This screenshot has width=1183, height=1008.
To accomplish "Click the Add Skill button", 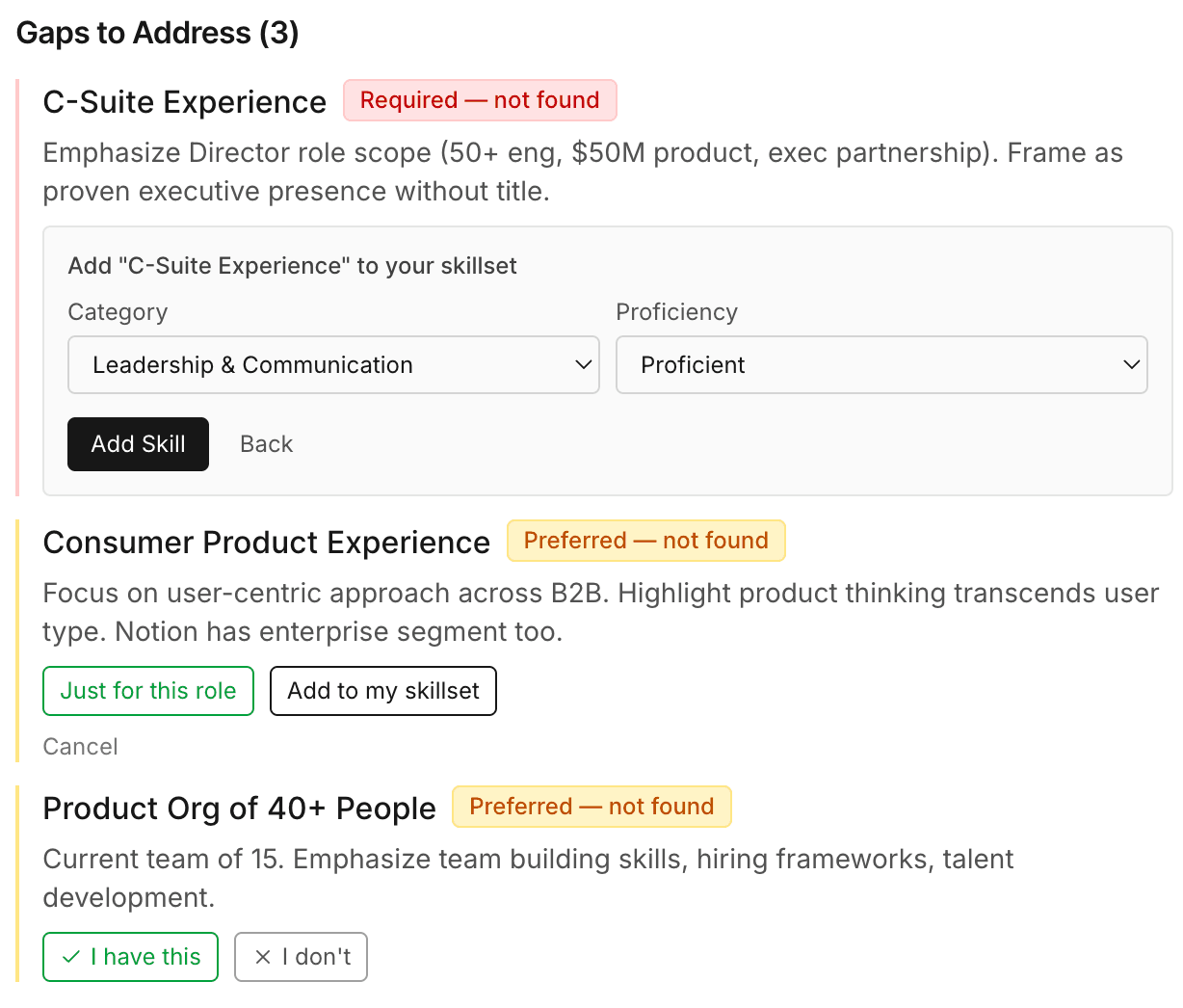I will (138, 444).
